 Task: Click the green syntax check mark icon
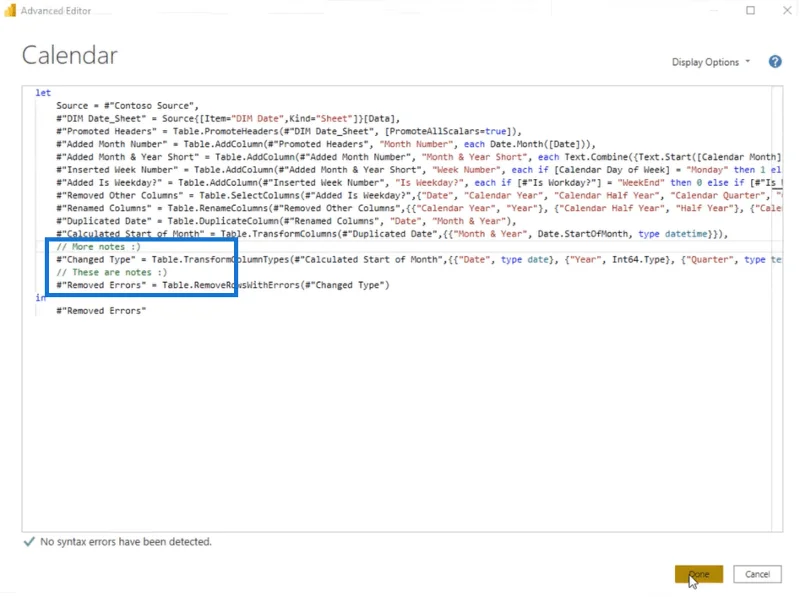point(29,541)
